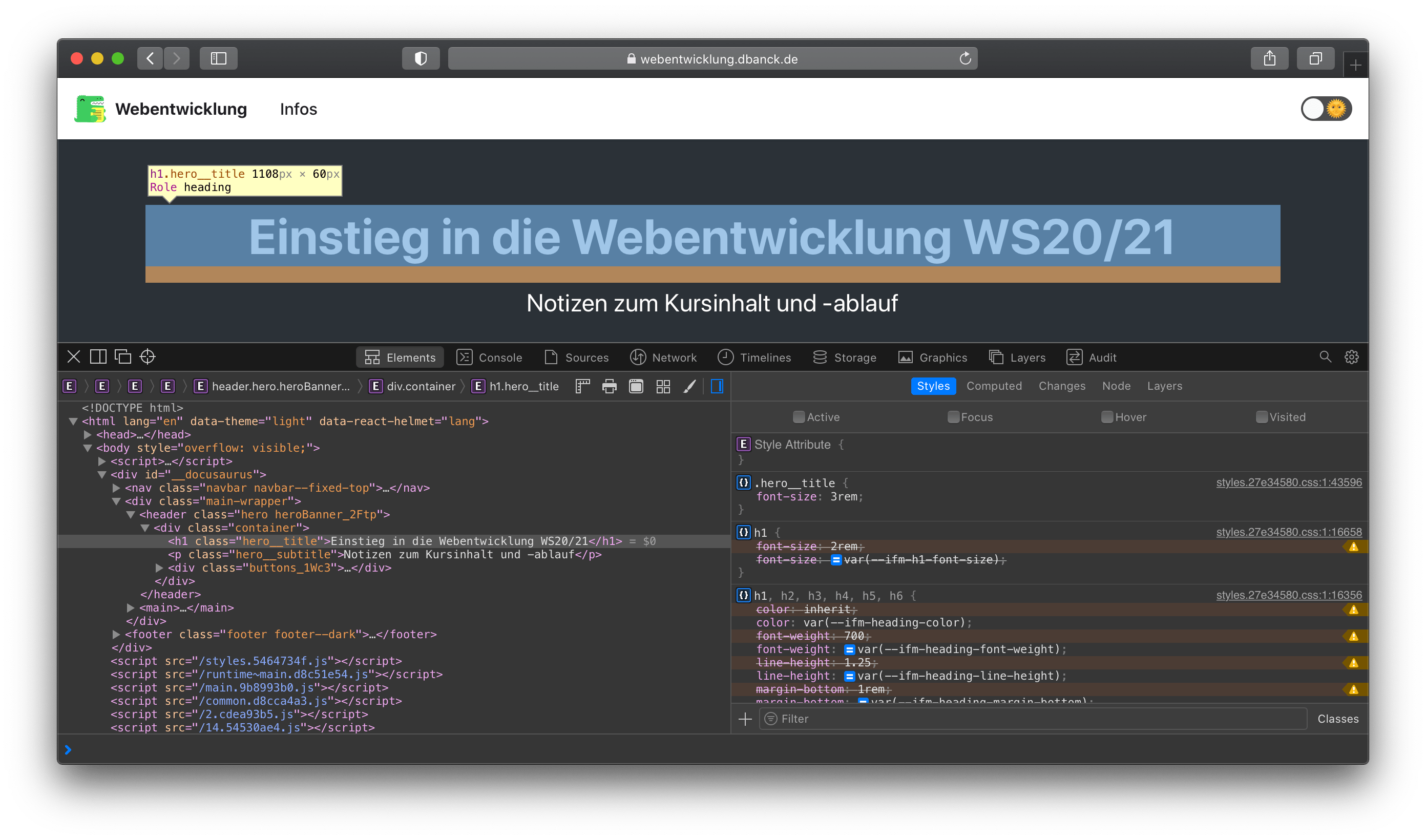1426x840 pixels.
Task: Expand the head element node
Action: (x=88, y=435)
